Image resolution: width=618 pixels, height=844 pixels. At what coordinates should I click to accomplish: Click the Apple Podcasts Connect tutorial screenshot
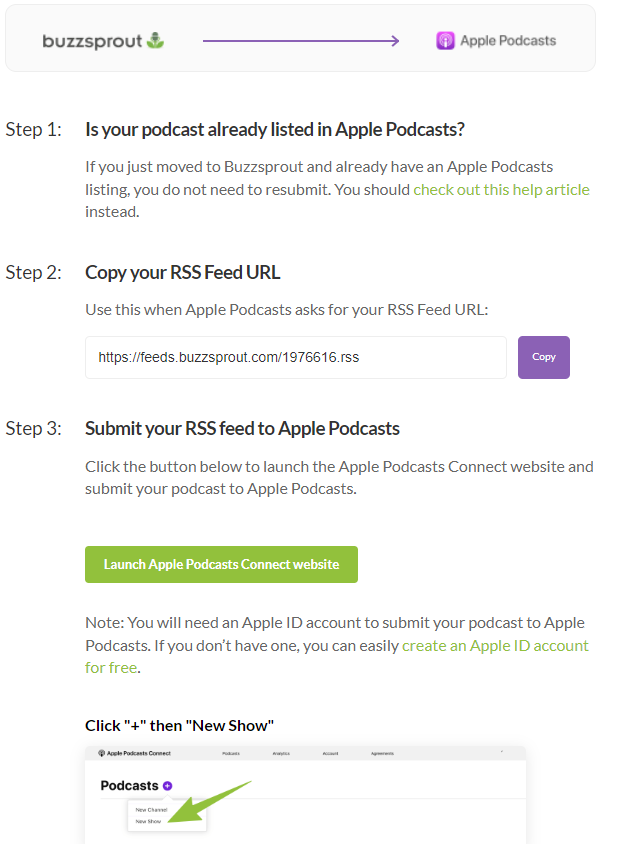(305, 795)
